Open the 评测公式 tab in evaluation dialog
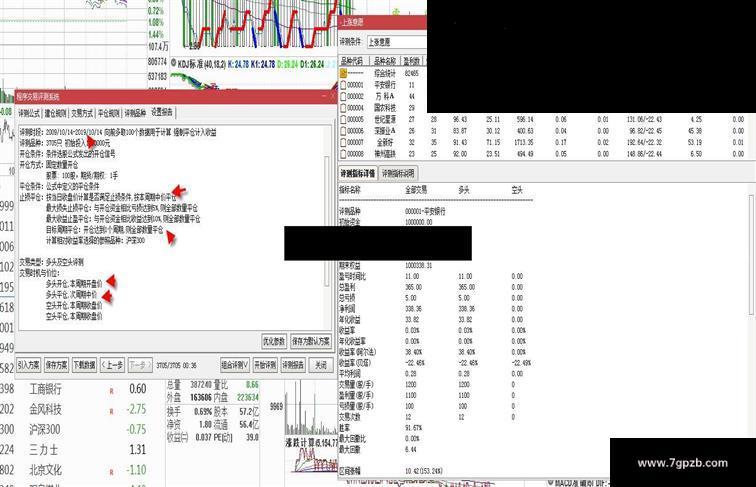This screenshot has width=756, height=487. tap(29, 113)
